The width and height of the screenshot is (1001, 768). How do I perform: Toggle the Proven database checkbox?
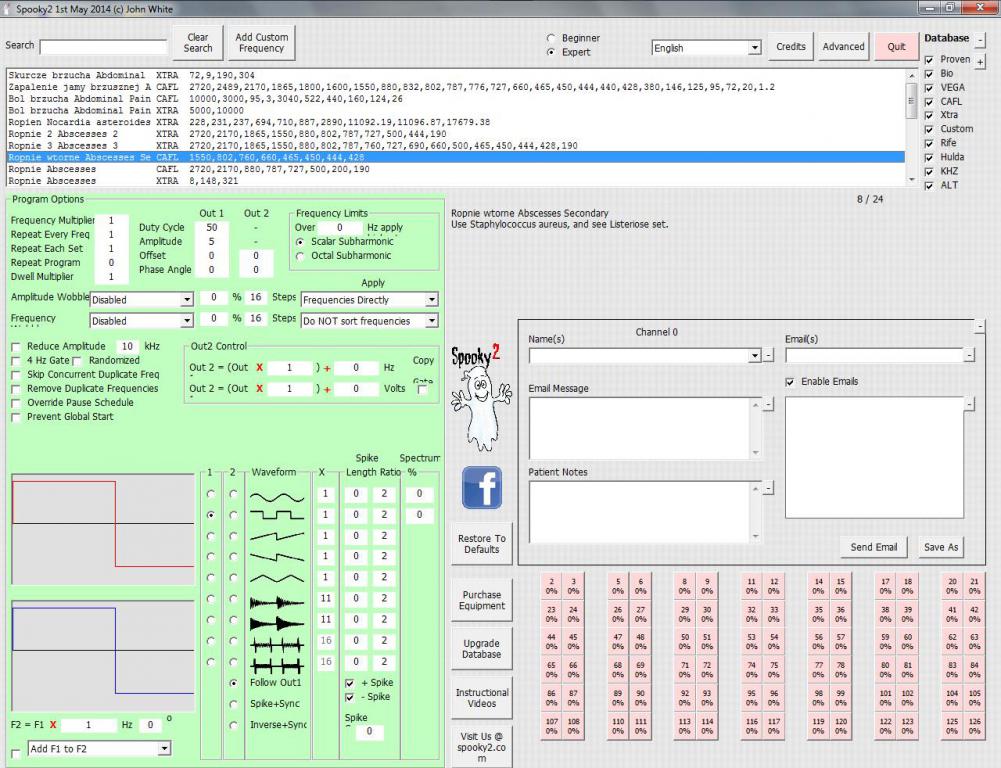point(930,60)
